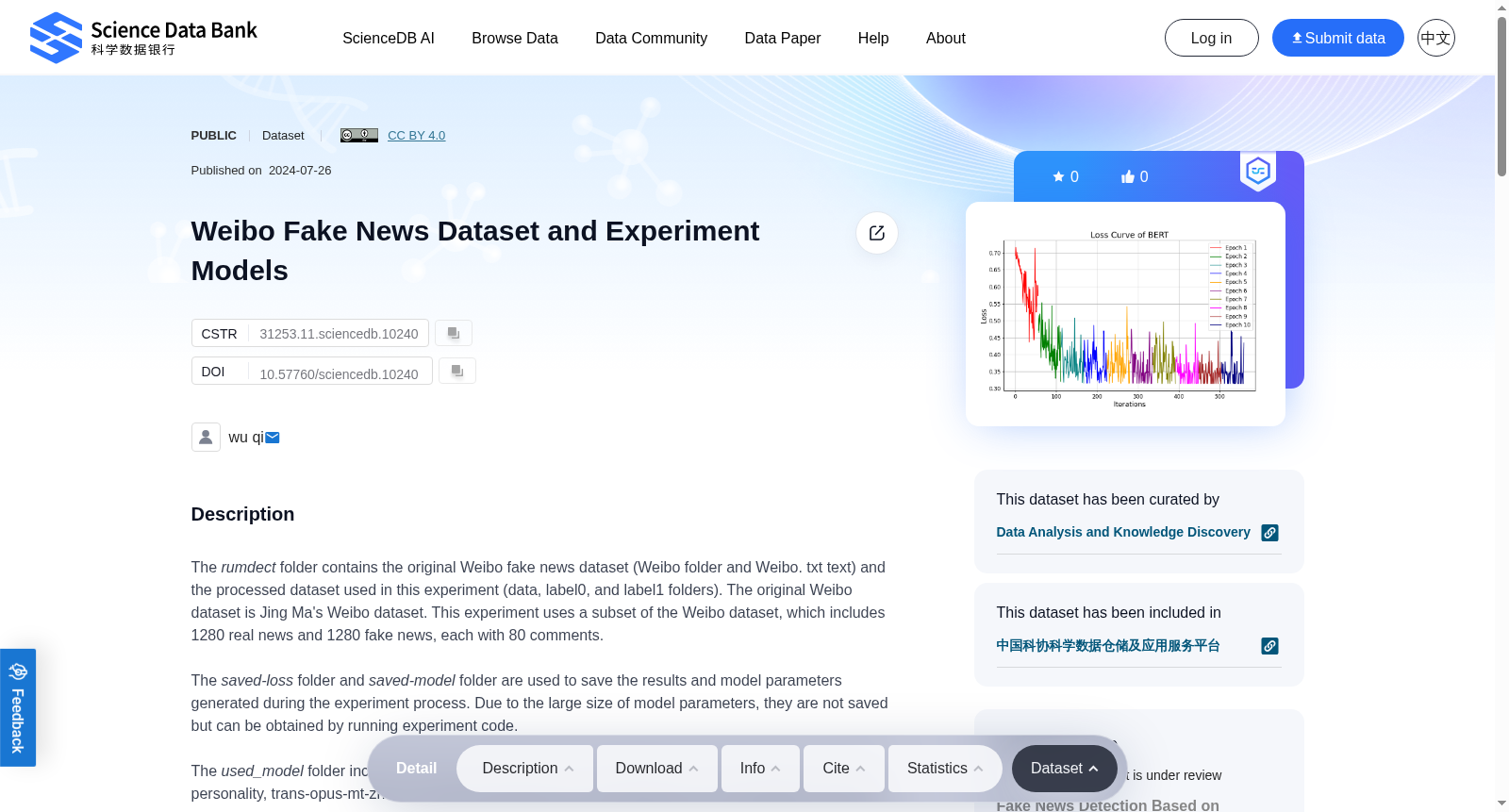The width and height of the screenshot is (1509, 812).
Task: Click the author name wu qi
Action: click(246, 438)
